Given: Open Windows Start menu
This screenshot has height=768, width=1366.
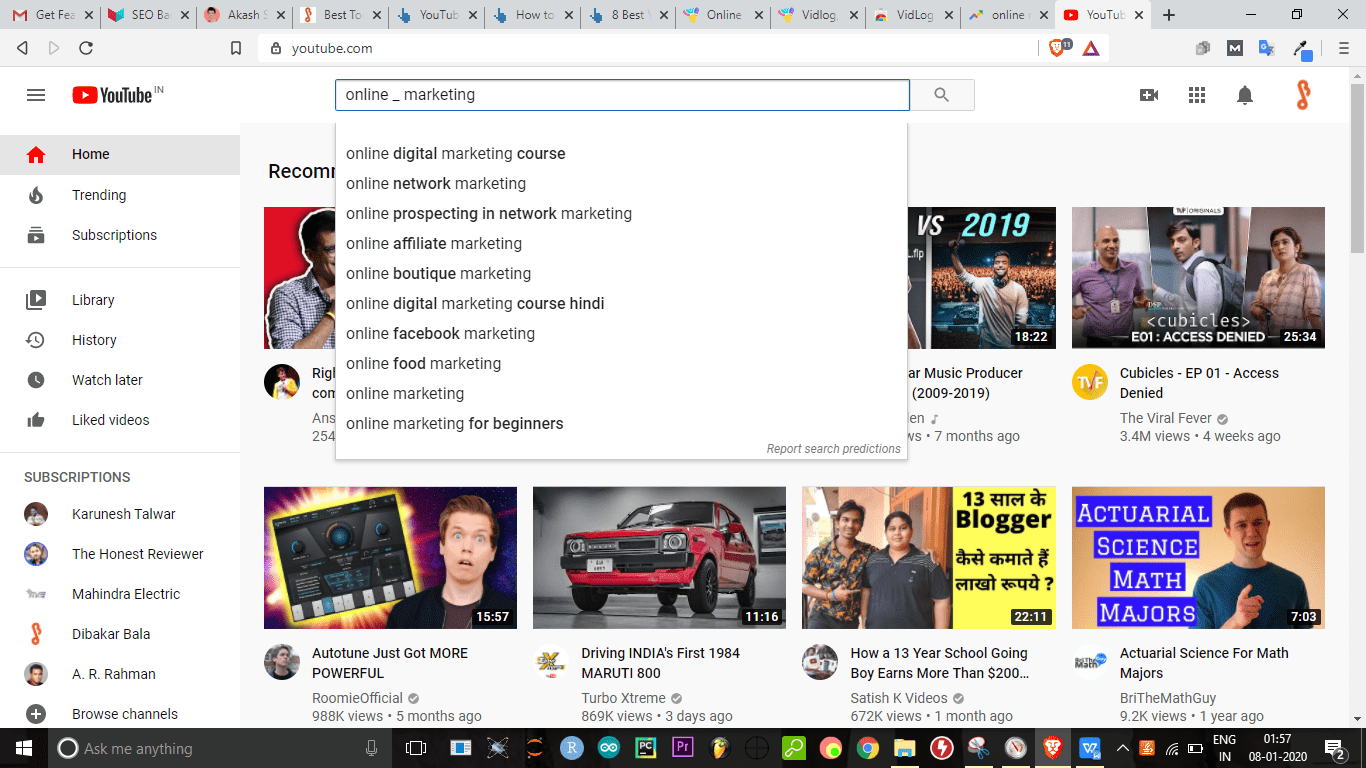Looking at the screenshot, I should (x=24, y=748).
